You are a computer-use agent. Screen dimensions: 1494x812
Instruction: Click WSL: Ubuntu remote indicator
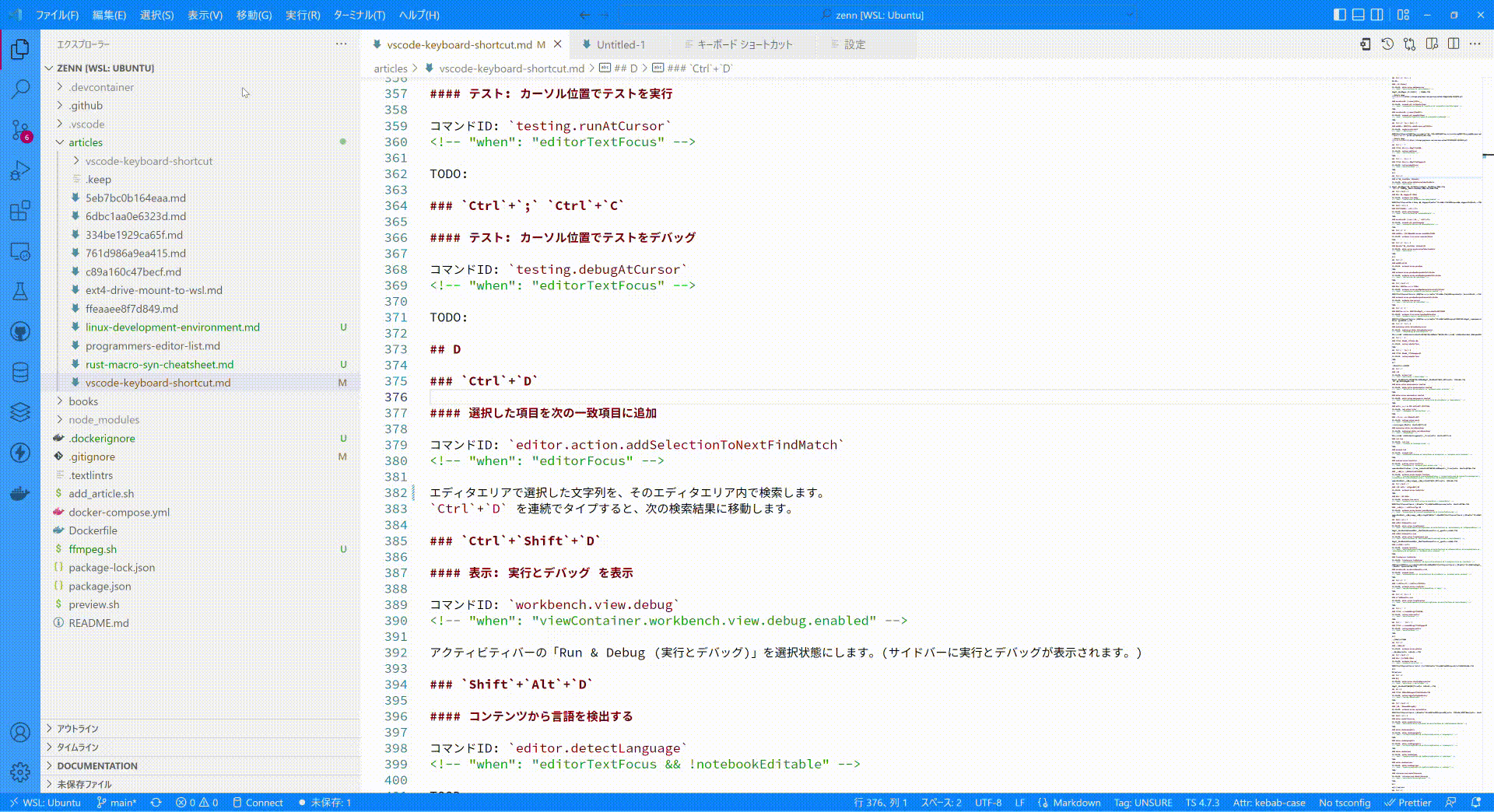pyautogui.click(x=44, y=803)
